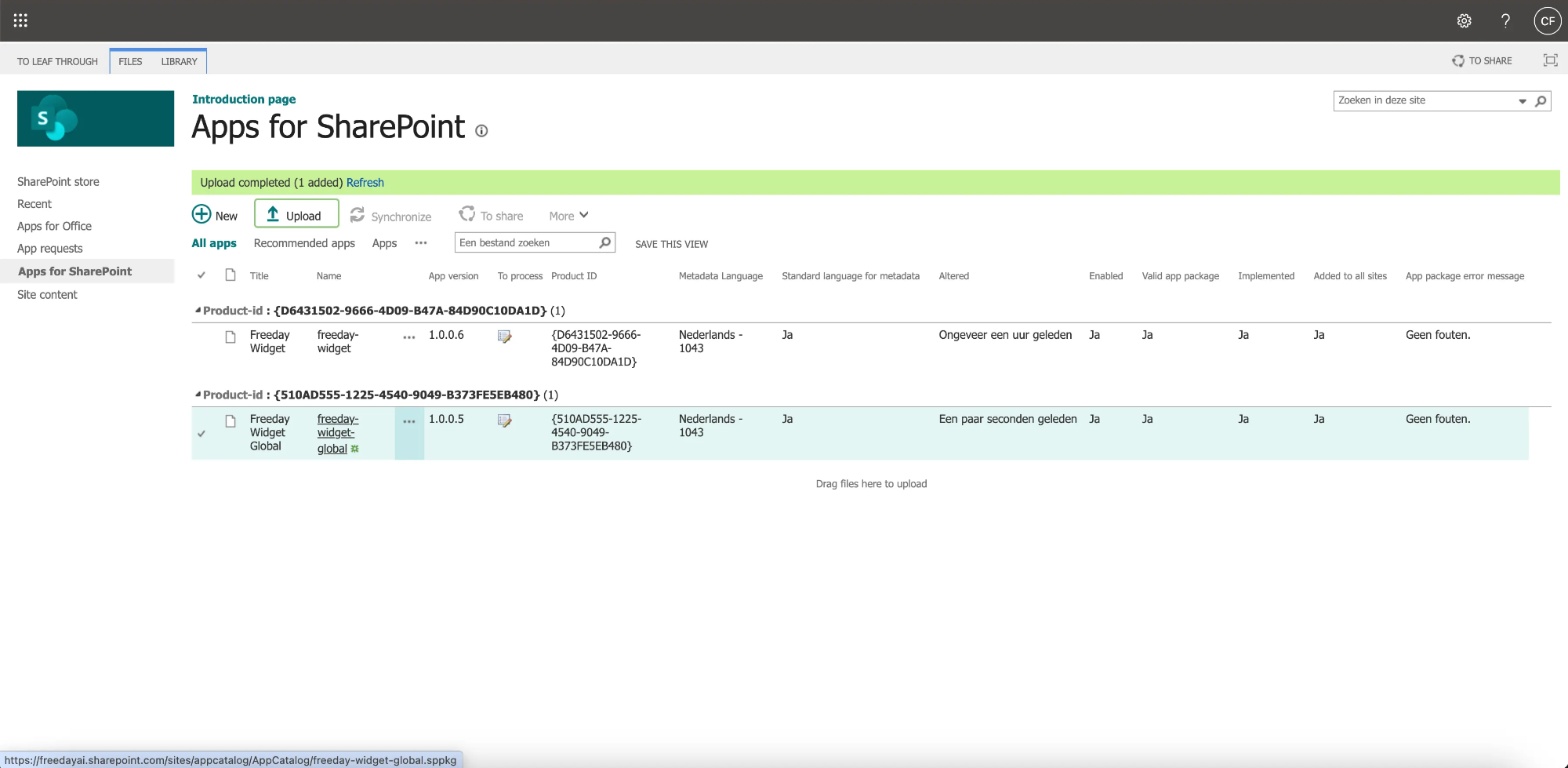The width and height of the screenshot is (1568, 768).
Task: Select the All apps view
Action: pyautogui.click(x=214, y=243)
